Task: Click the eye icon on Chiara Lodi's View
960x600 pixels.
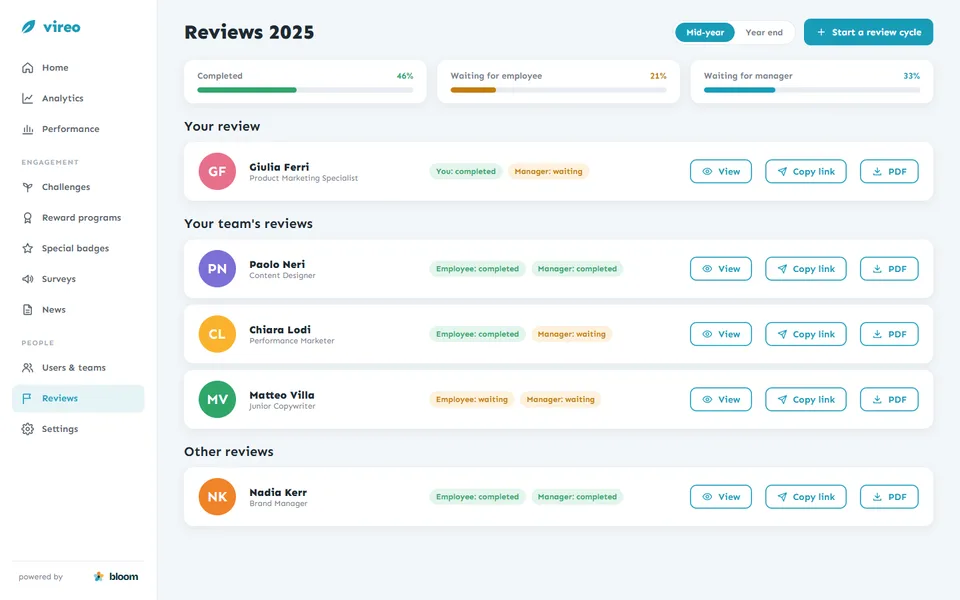Action: pyautogui.click(x=707, y=334)
